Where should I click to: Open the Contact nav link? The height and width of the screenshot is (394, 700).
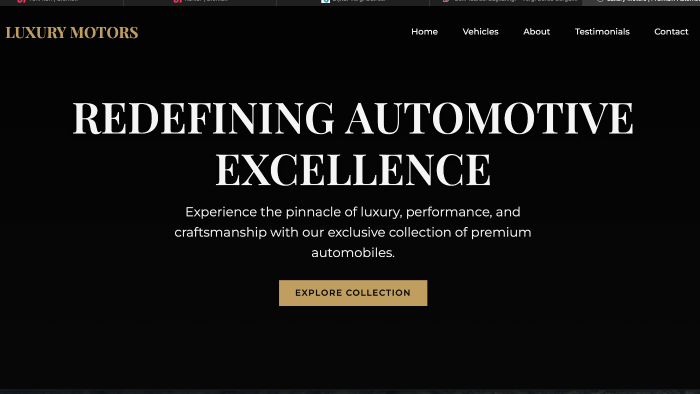coord(671,32)
